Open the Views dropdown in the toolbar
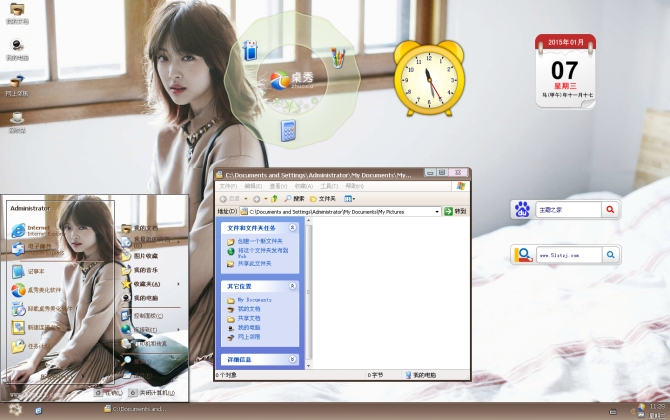Viewport: 670px width, 420px height. pyautogui.click(x=350, y=199)
